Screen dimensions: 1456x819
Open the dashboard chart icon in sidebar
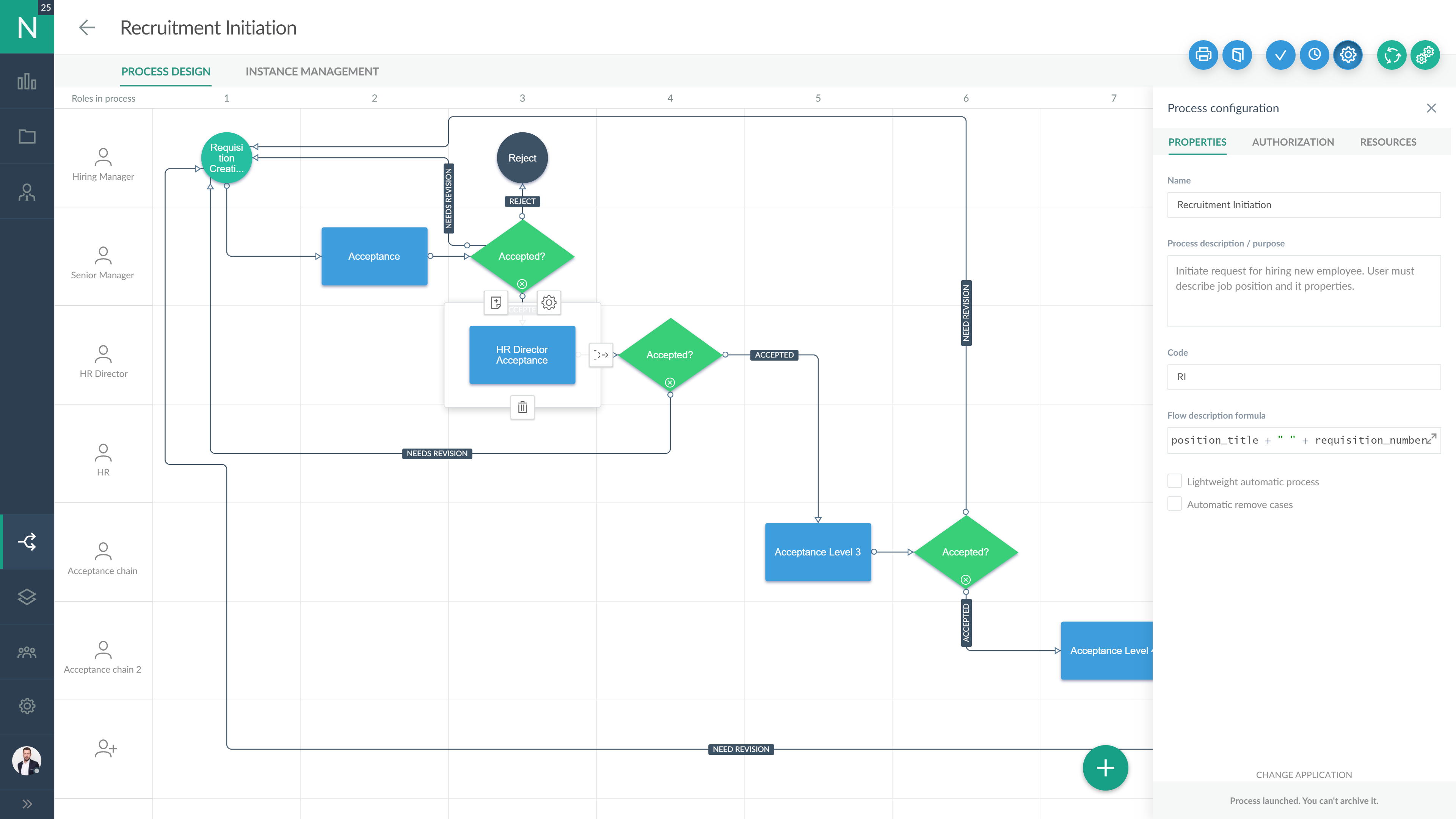[x=27, y=82]
